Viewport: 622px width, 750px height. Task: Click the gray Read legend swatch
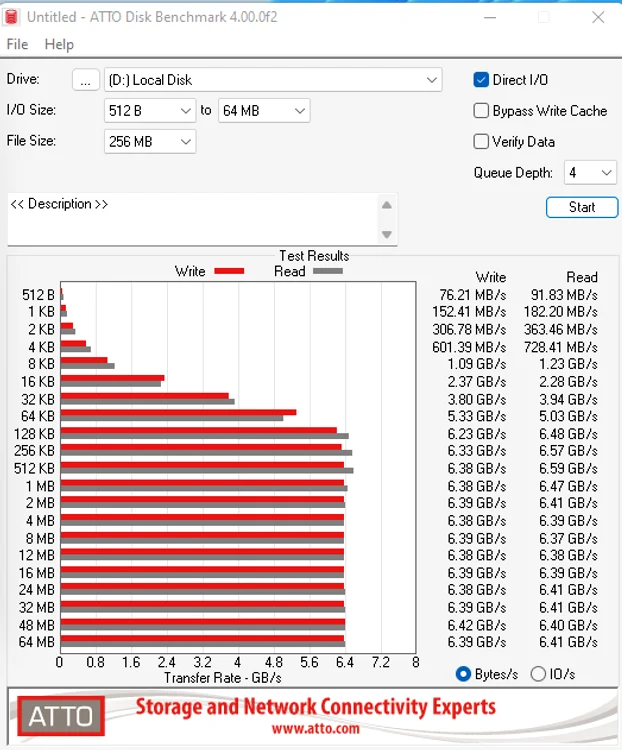pos(328,271)
